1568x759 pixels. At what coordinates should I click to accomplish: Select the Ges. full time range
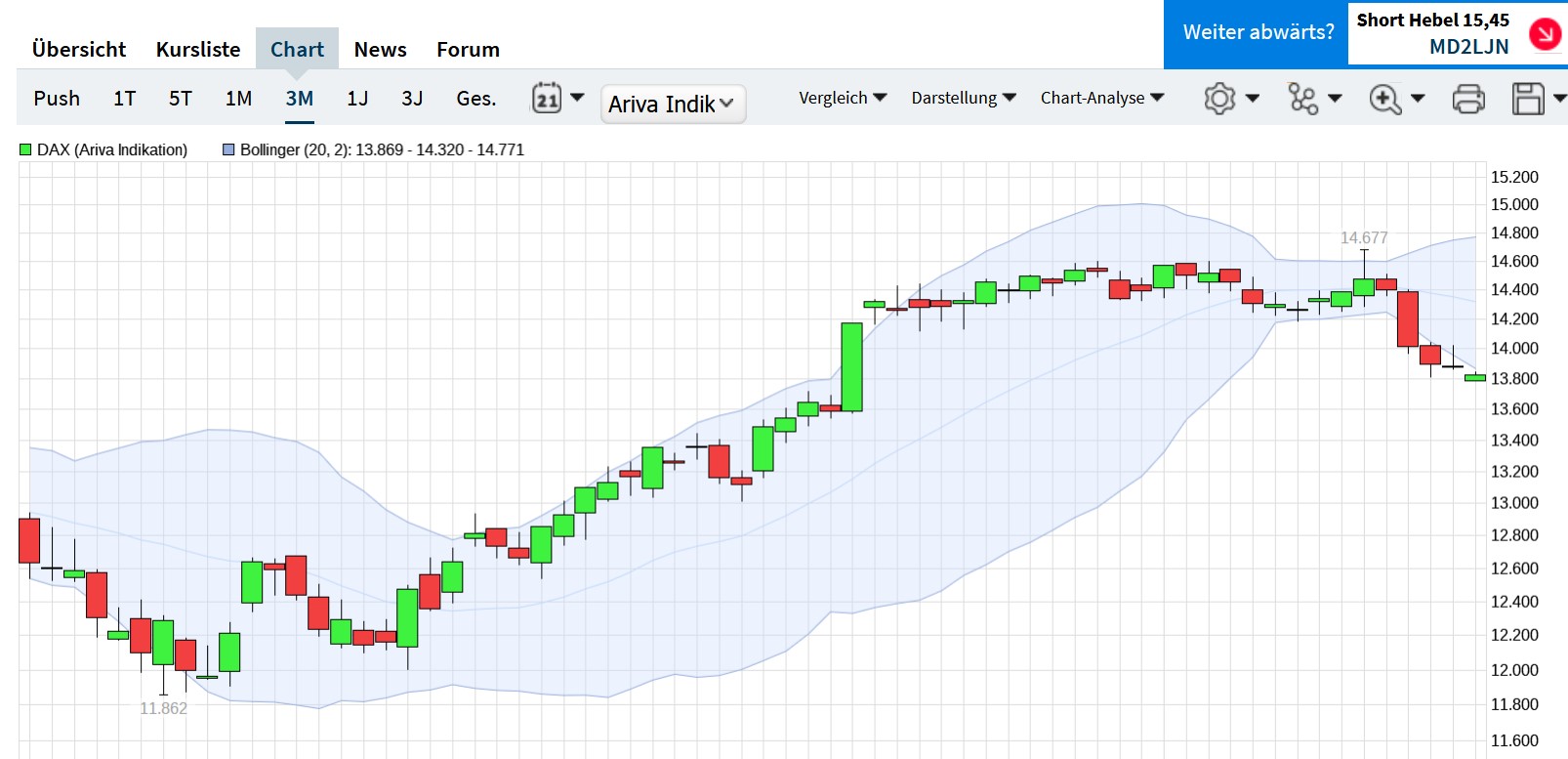click(x=476, y=99)
